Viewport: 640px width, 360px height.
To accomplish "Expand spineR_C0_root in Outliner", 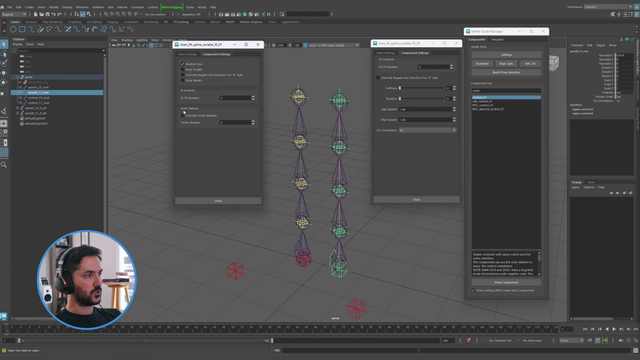I will (20, 87).
